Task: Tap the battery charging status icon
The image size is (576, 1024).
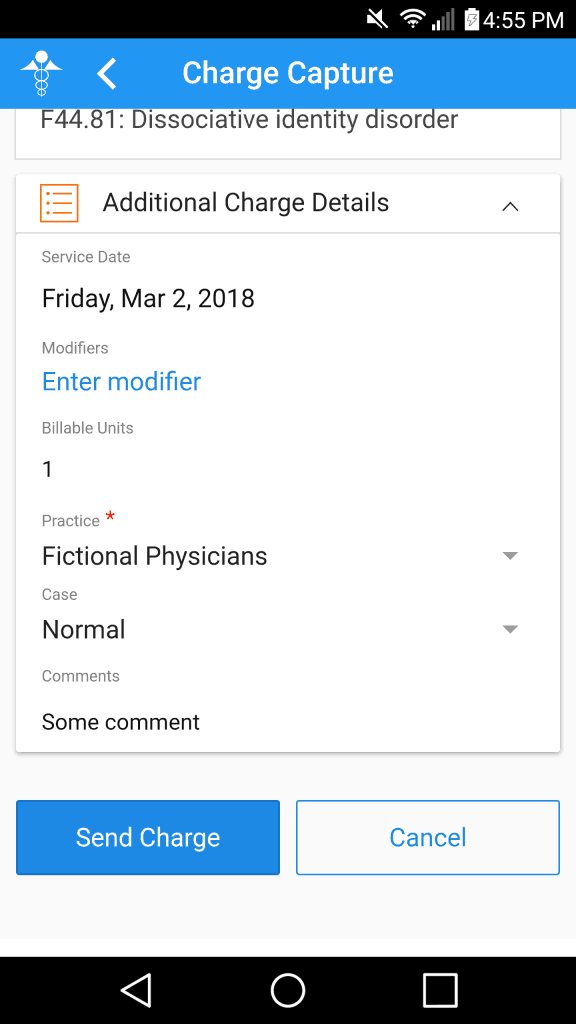Action: coord(471,19)
